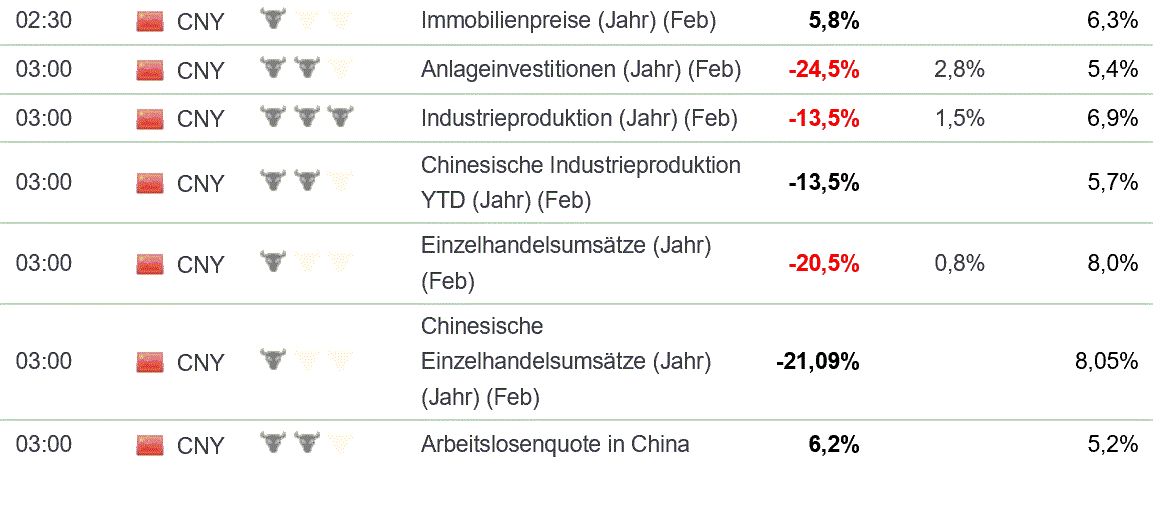
Task: Click 02:30 time cell of Immobilienpreise
Action: pyautogui.click(x=43, y=20)
